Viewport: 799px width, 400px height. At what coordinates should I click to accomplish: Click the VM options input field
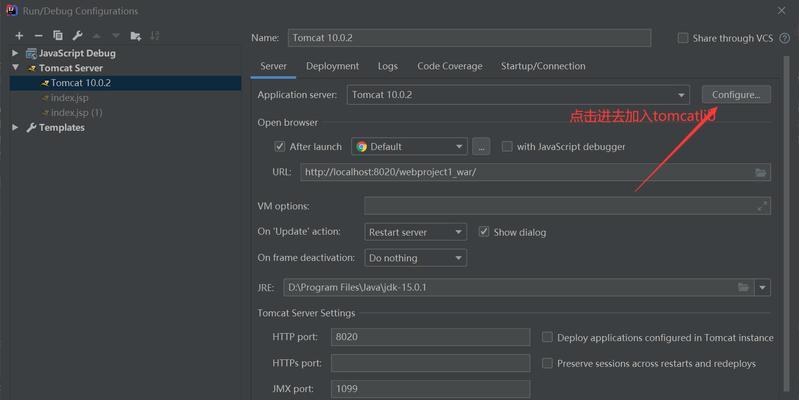tap(567, 206)
